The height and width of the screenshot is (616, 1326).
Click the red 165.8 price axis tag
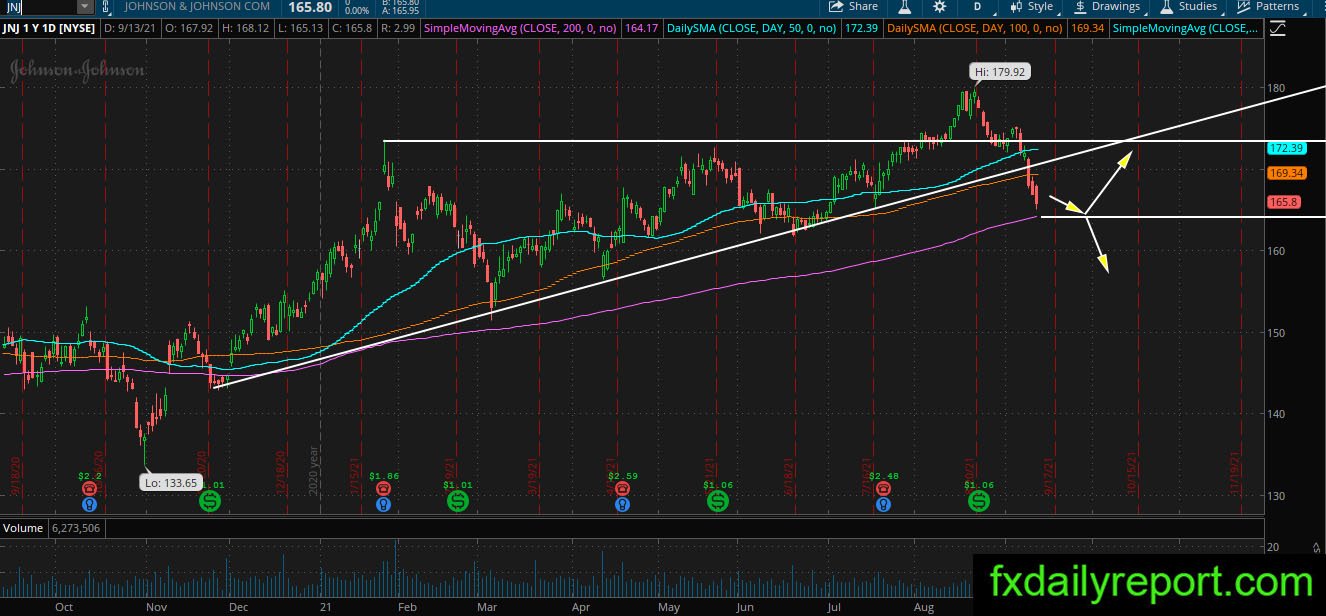(x=1283, y=202)
